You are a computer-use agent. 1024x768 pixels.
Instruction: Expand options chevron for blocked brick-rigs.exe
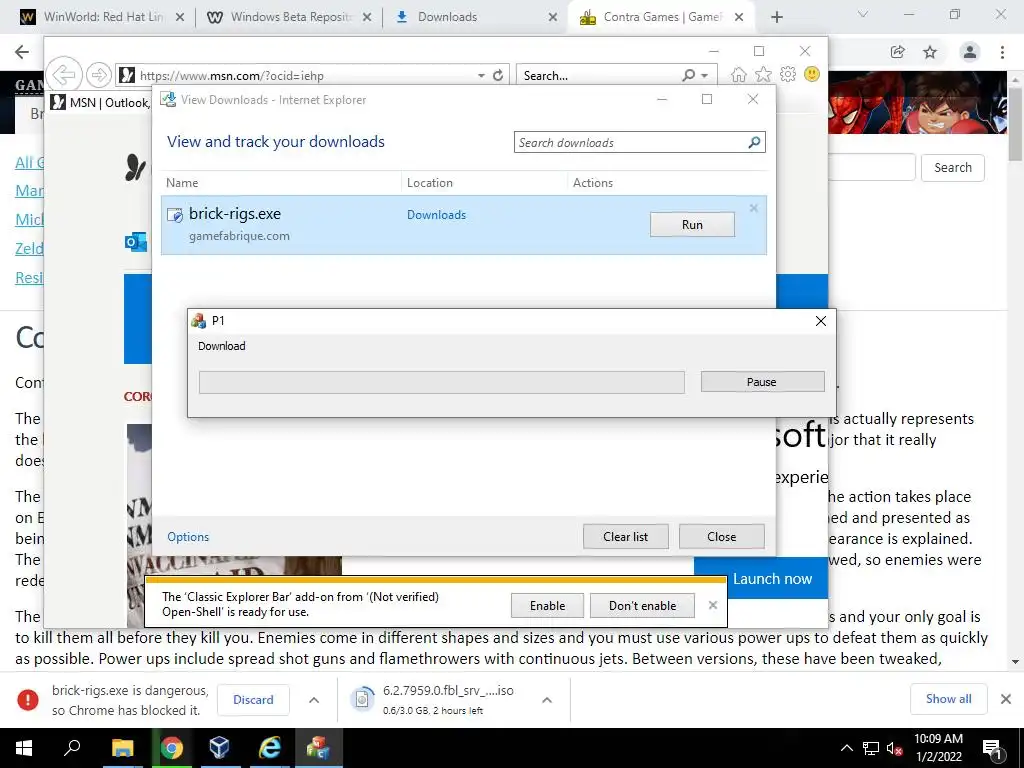point(314,700)
